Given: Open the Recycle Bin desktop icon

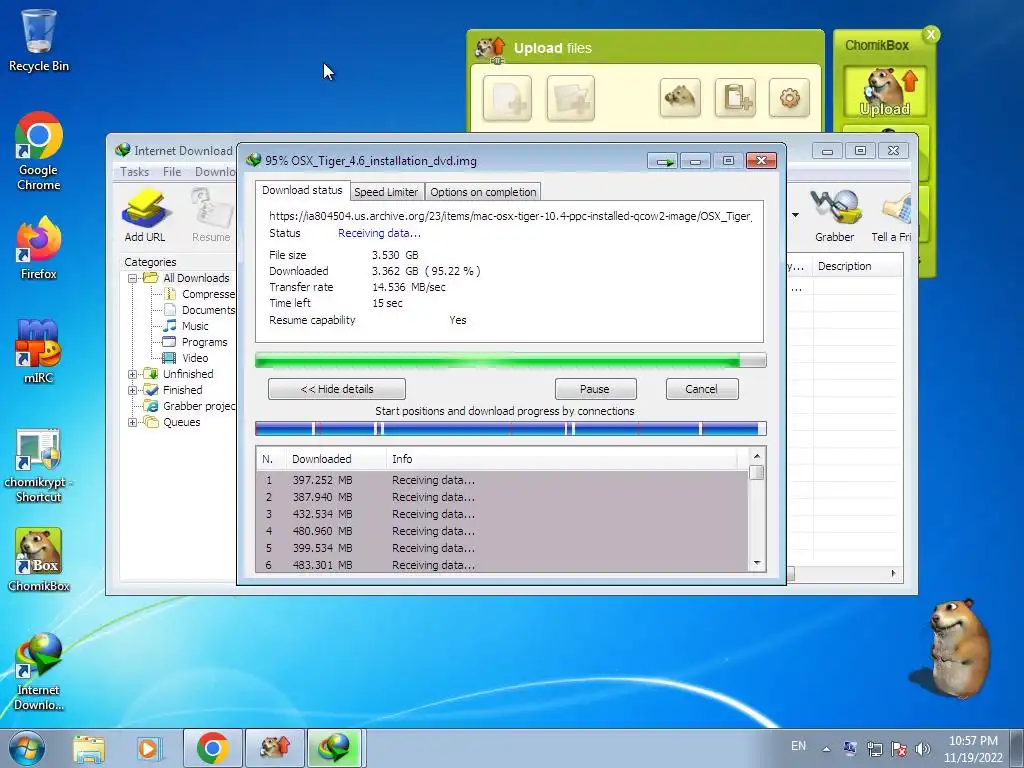Looking at the screenshot, I should pos(39,40).
